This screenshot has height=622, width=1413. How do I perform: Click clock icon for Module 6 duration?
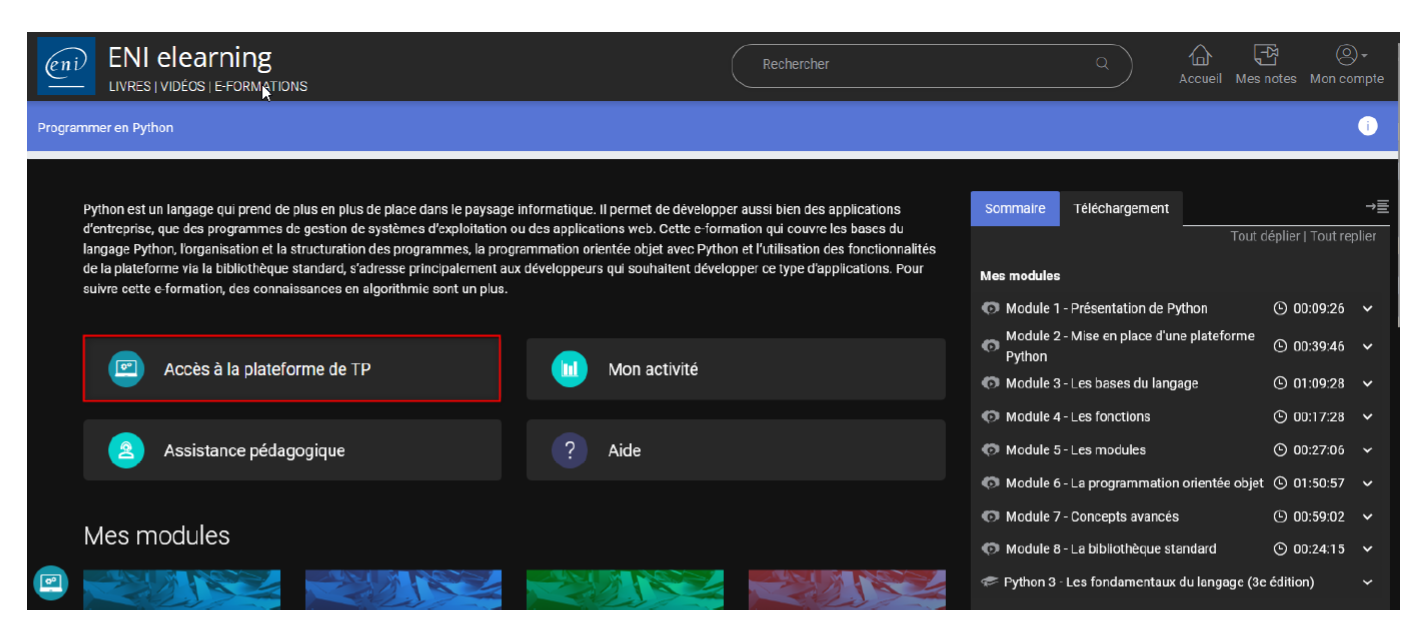pyautogui.click(x=1280, y=483)
